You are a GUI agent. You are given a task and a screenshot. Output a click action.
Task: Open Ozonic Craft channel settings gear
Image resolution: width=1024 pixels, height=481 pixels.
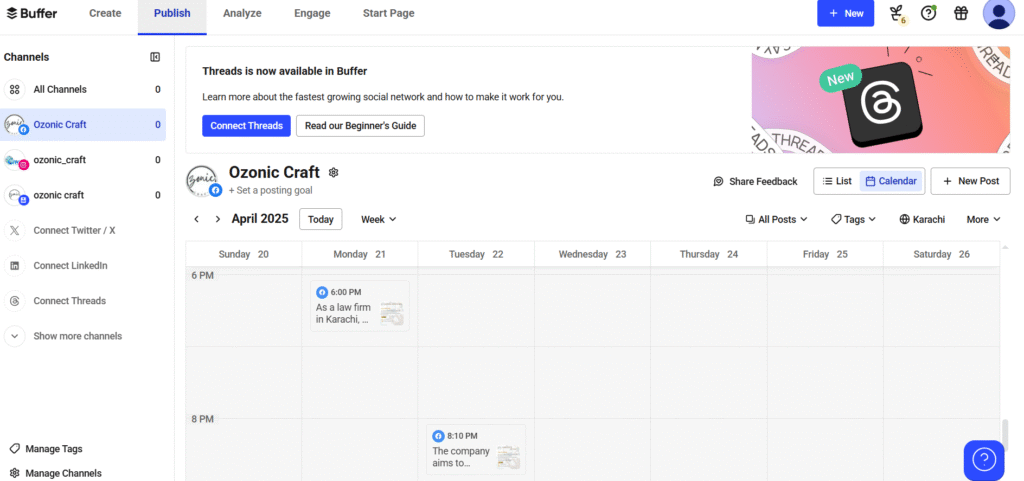[334, 172]
